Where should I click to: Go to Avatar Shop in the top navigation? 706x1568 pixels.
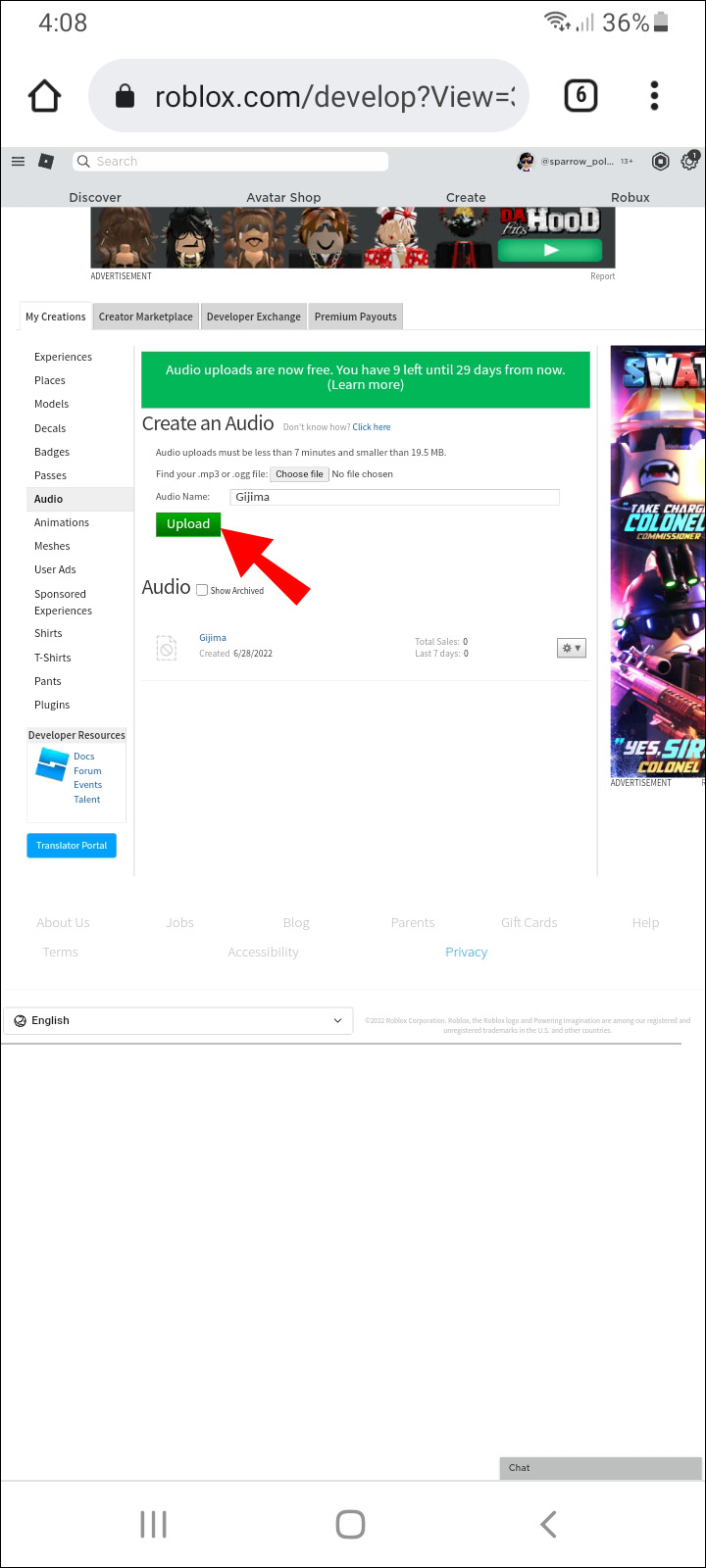pyautogui.click(x=283, y=197)
